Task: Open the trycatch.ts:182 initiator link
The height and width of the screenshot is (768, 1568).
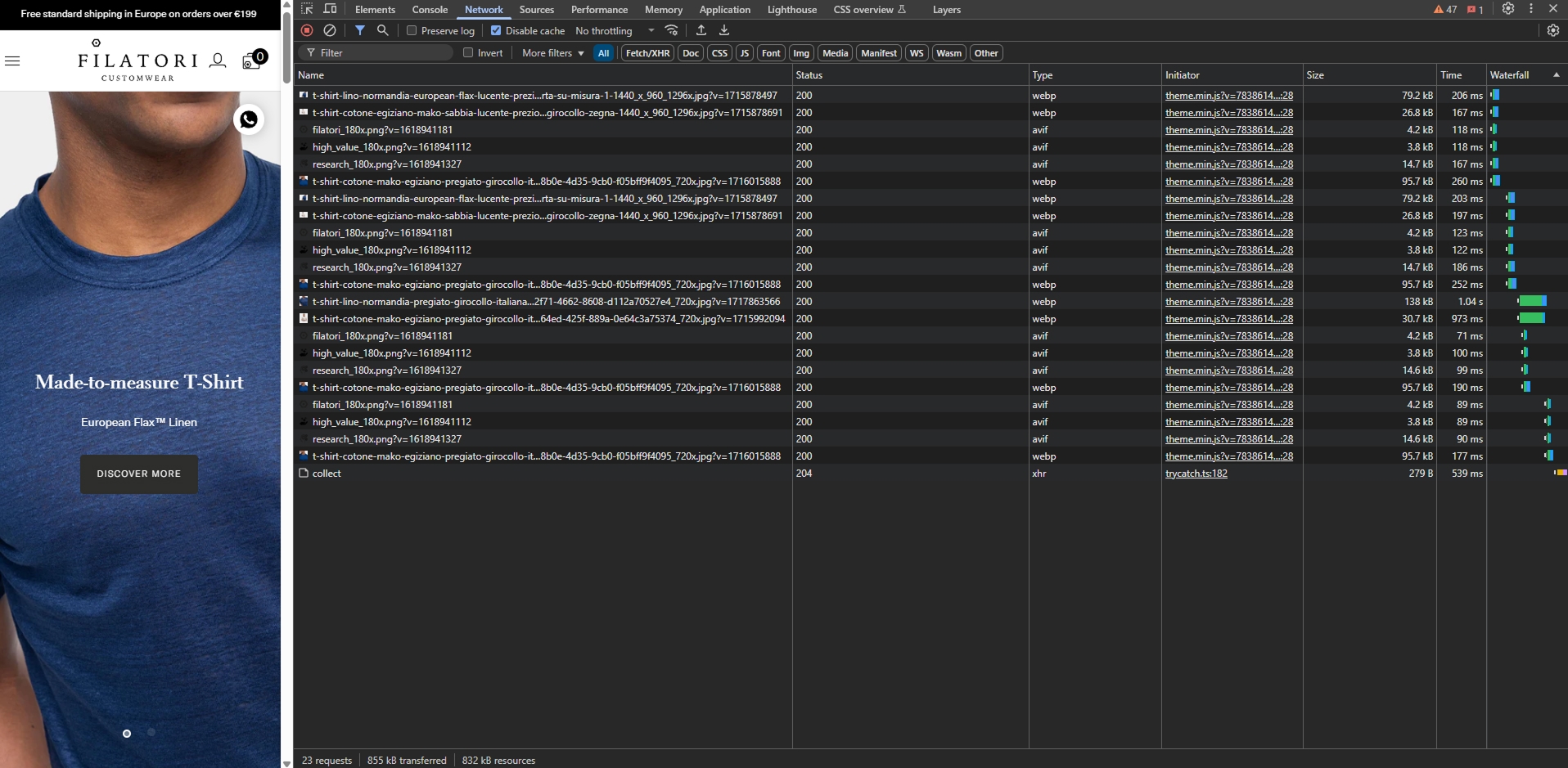Action: (x=1196, y=473)
